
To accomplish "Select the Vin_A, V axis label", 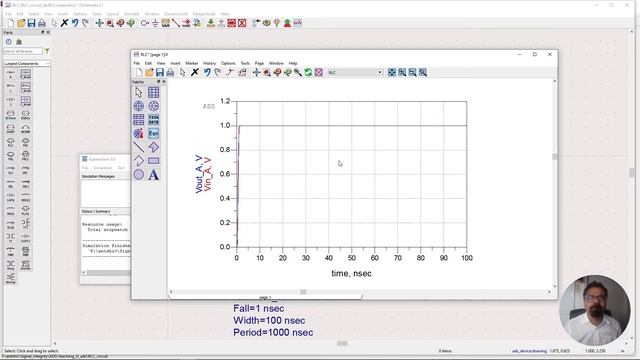I will (x=207, y=174).
